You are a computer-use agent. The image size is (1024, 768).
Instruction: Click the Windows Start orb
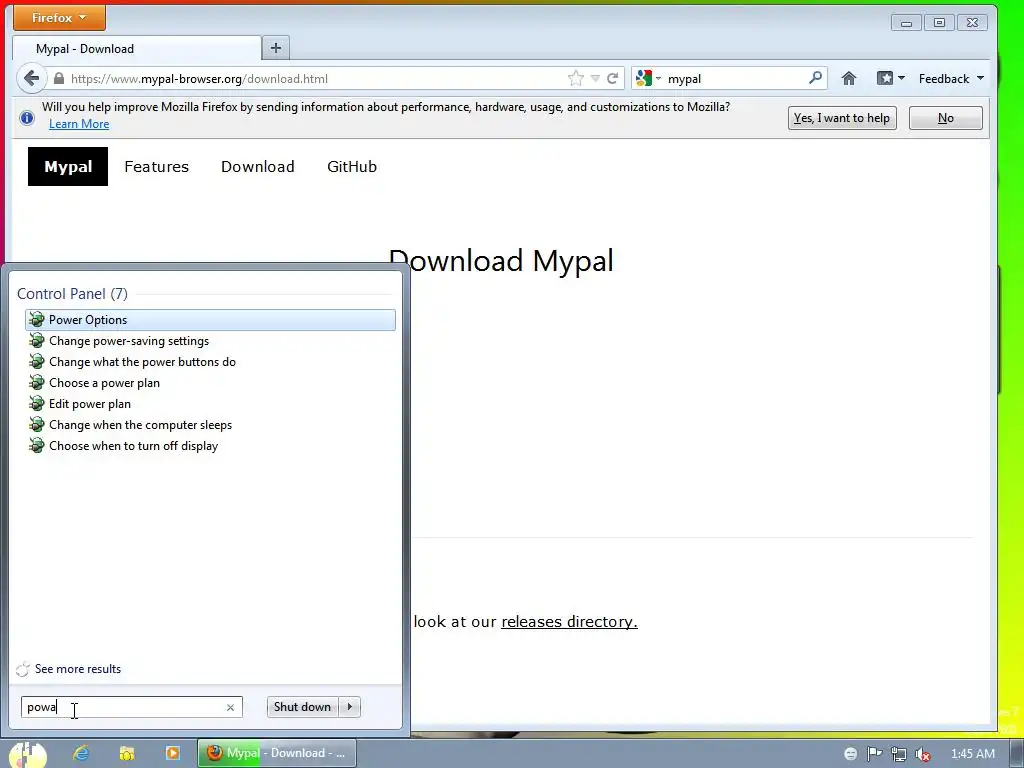tap(27, 754)
